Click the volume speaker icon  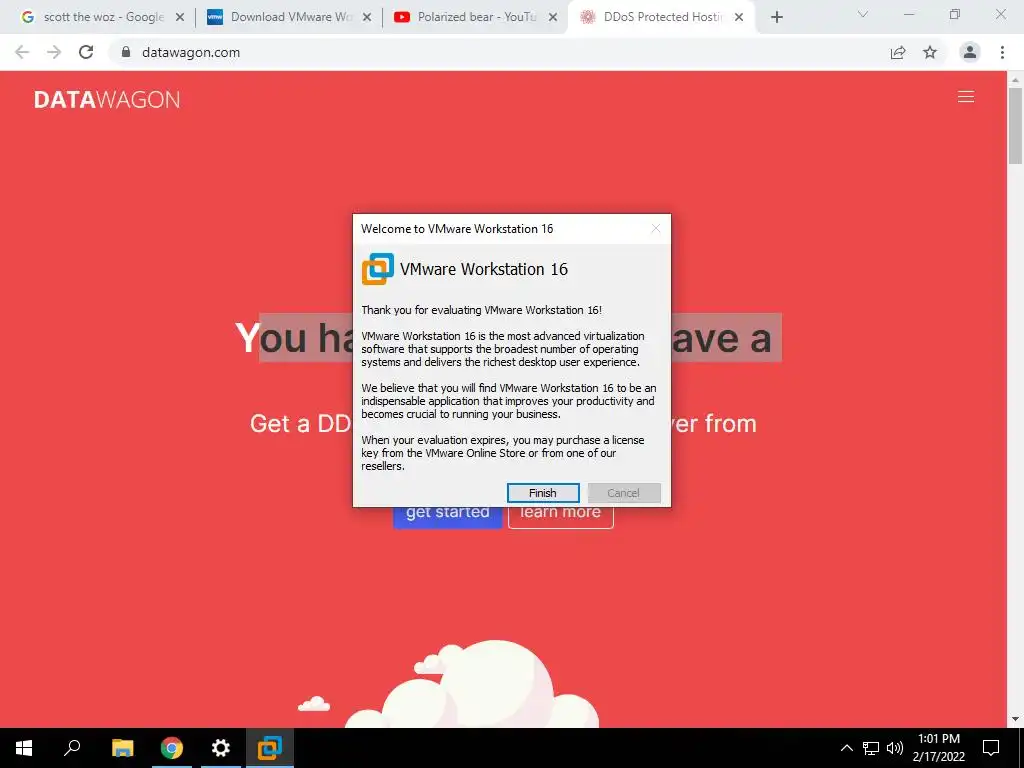click(895, 748)
